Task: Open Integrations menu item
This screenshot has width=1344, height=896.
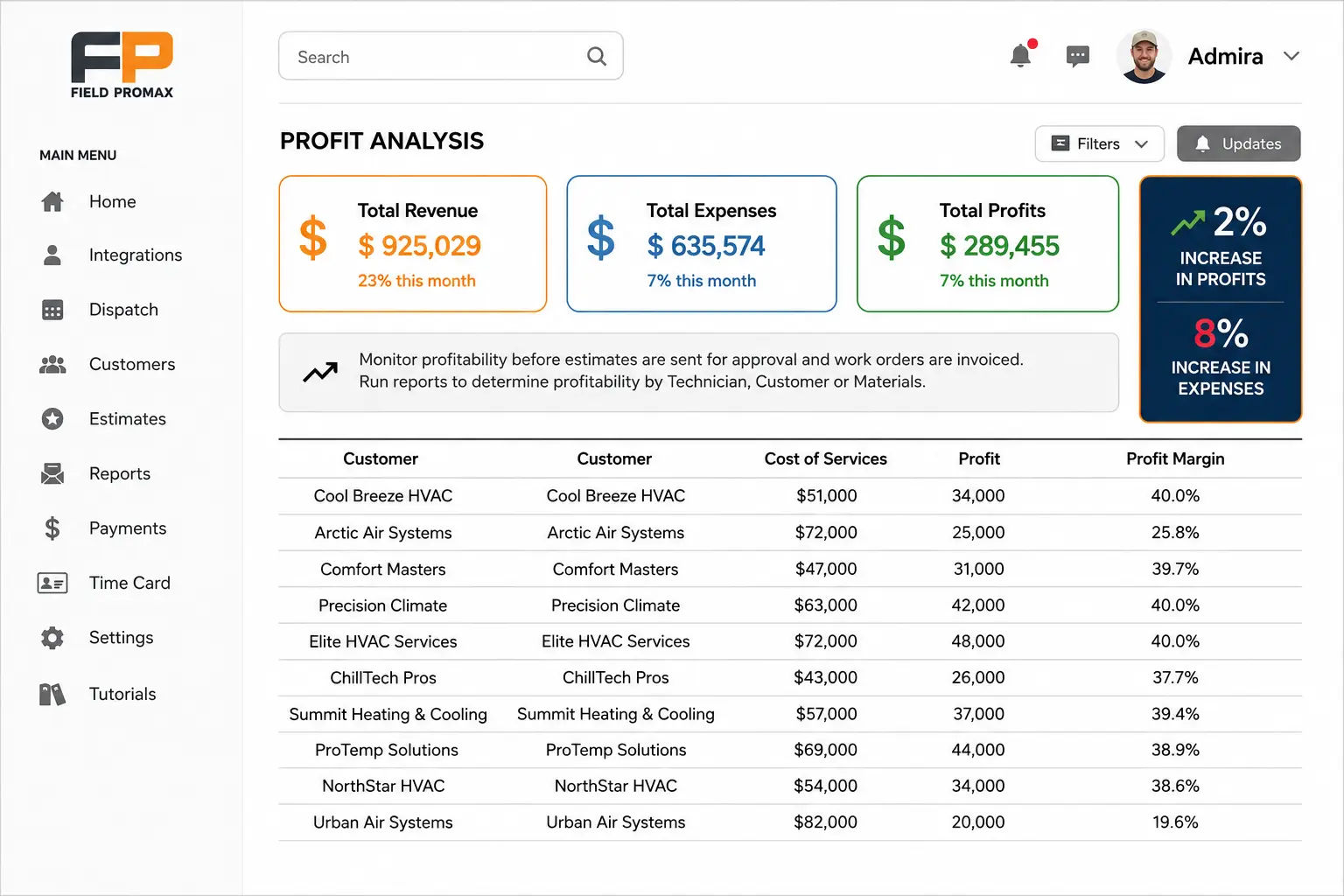Action: pos(136,255)
